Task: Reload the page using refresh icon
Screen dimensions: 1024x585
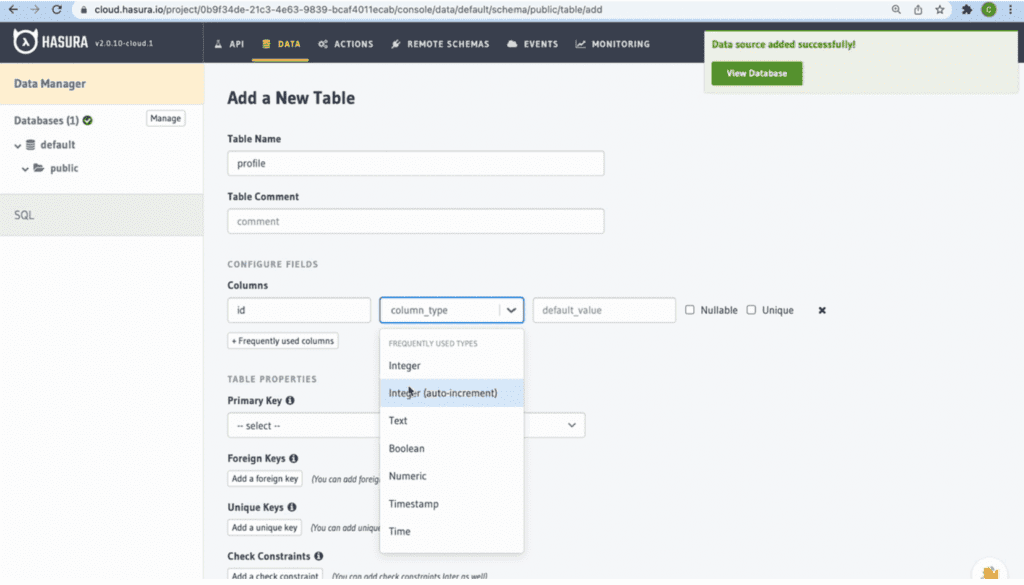Action: pos(57,10)
